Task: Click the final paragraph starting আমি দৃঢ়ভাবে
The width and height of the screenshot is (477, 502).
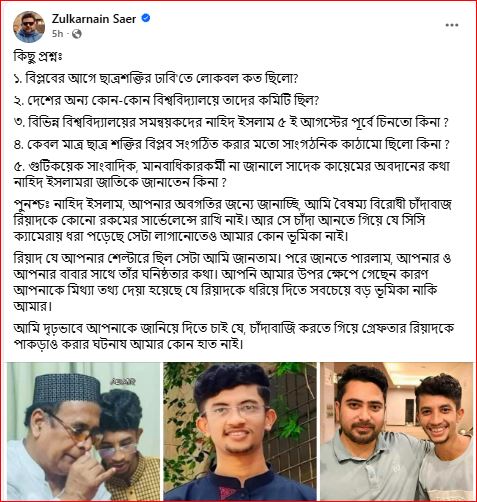Action: pos(234,336)
